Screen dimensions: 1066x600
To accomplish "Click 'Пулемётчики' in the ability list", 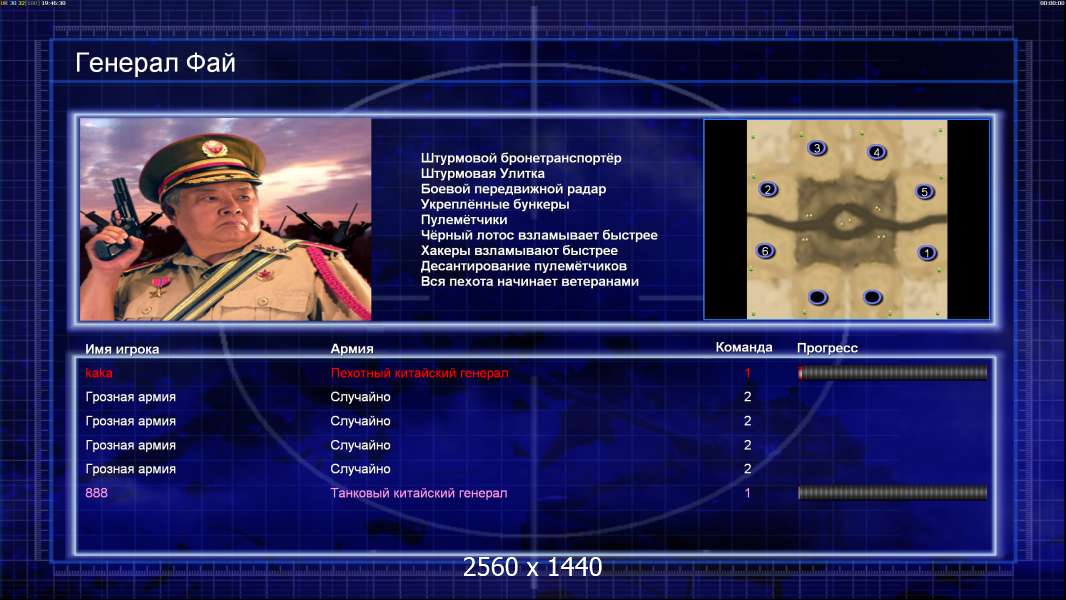I will 464,219.
